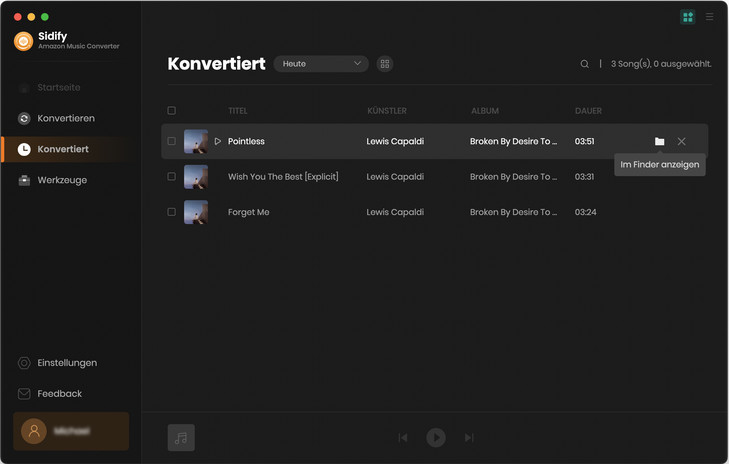Skip to next track
Viewport: 729px width, 464px height.
click(469, 437)
